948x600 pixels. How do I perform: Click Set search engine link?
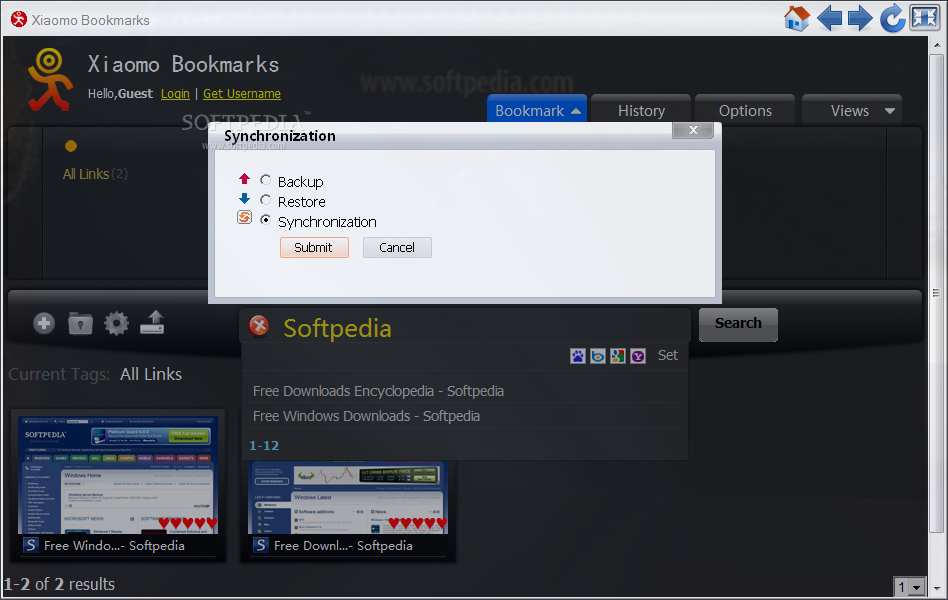pyautogui.click(x=667, y=356)
